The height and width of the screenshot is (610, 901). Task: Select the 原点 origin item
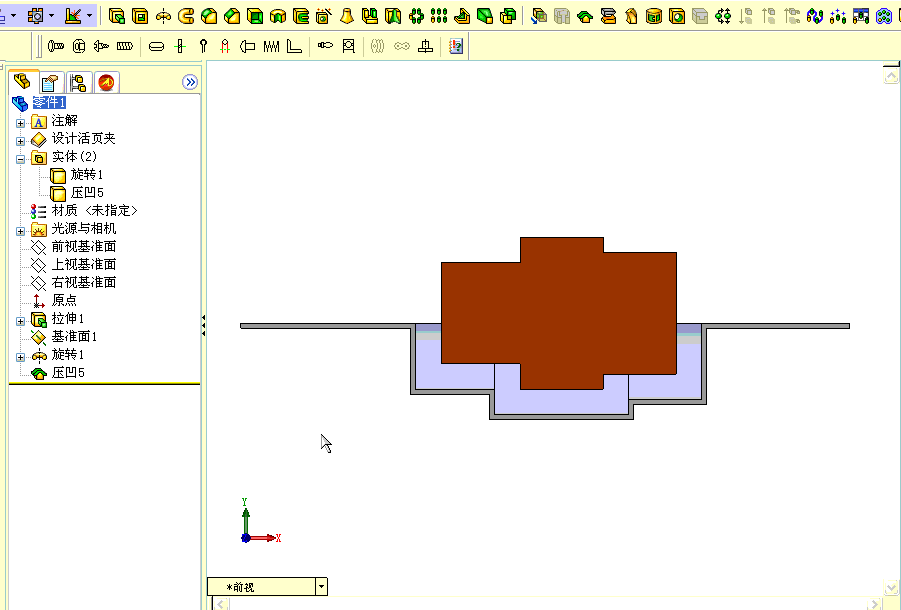(64, 300)
